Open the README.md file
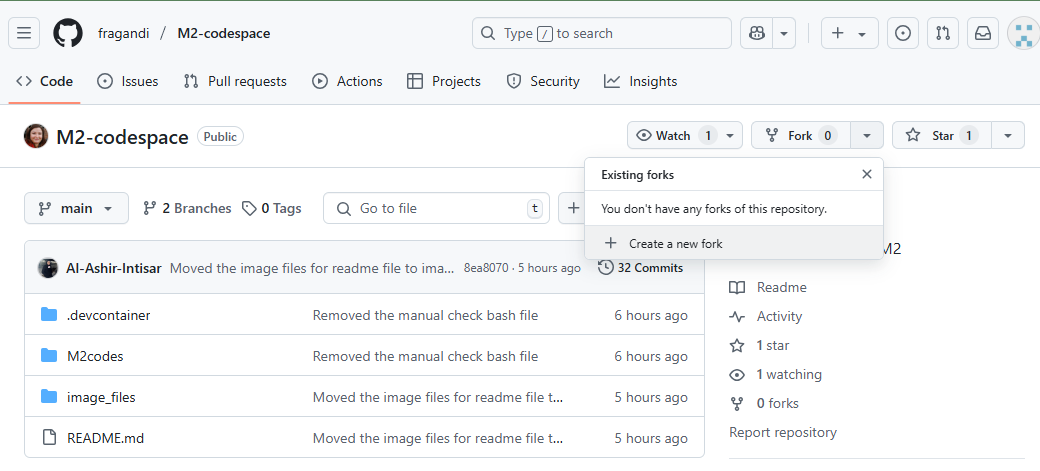This screenshot has height=471, width=1040. click(105, 438)
